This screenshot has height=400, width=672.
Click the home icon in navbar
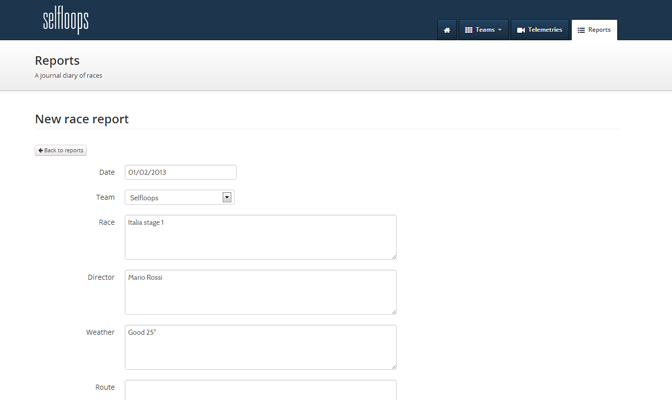pyautogui.click(x=447, y=30)
